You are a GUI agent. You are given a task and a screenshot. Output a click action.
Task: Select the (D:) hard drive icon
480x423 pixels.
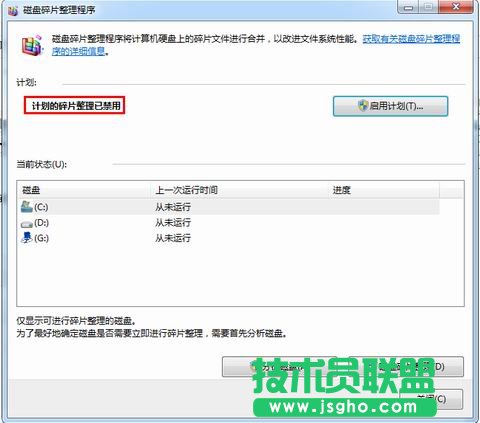point(27,224)
